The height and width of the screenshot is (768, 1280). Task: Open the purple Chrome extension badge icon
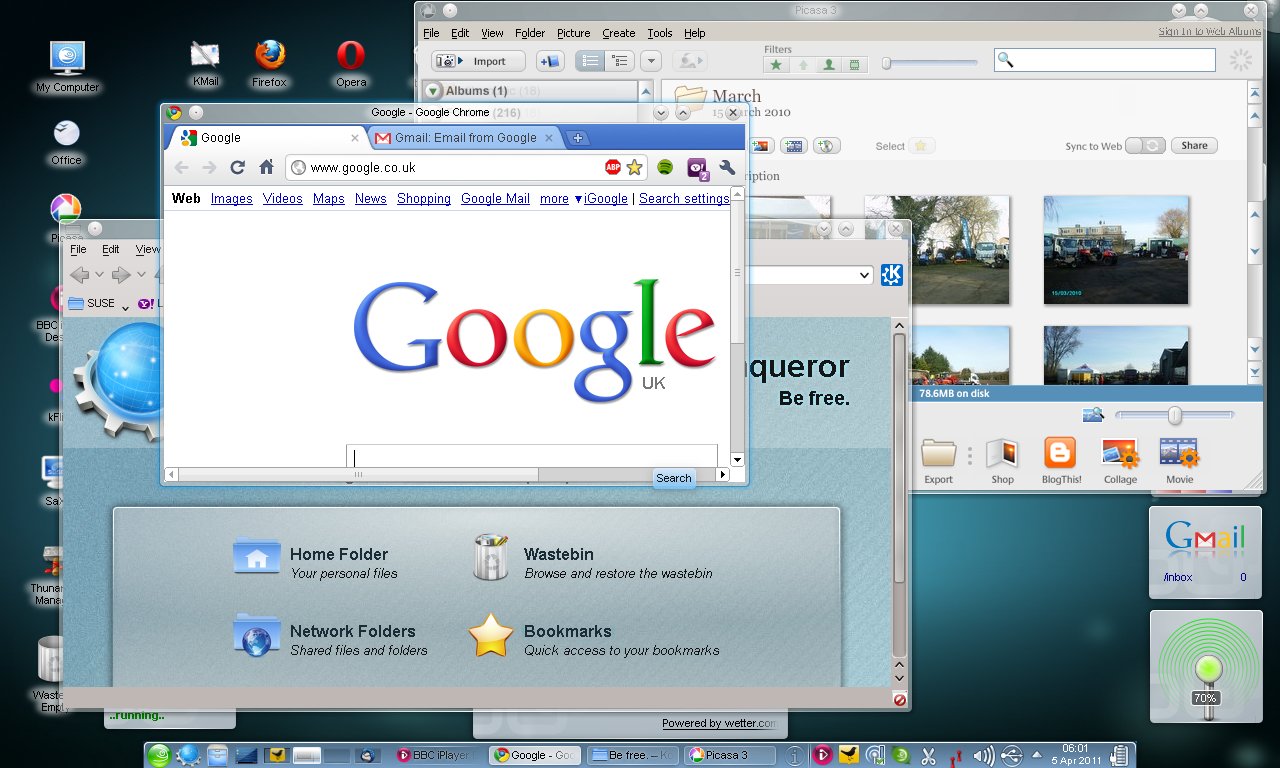[x=698, y=168]
